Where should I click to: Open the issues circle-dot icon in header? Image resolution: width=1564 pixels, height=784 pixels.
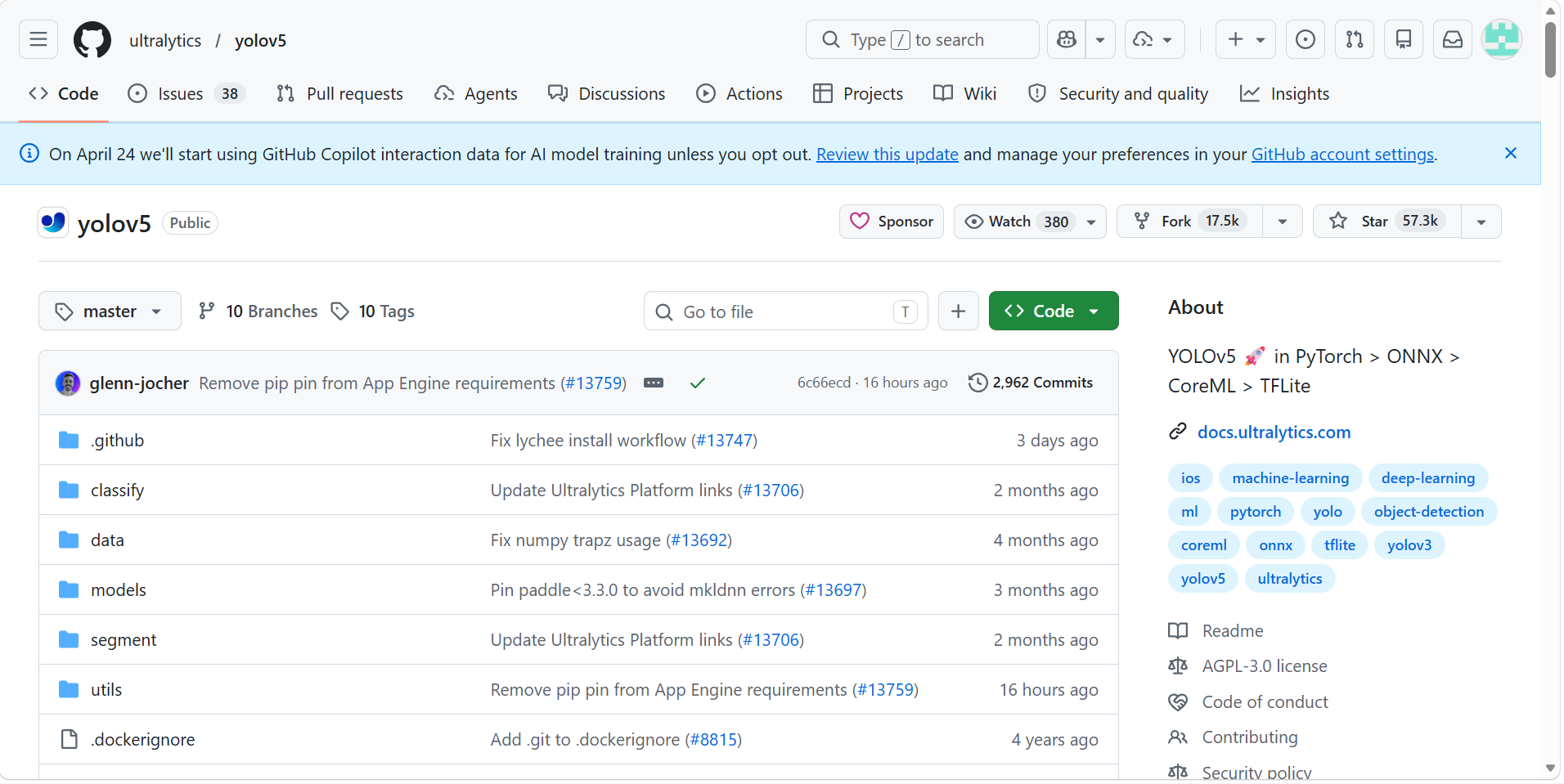tap(1306, 39)
